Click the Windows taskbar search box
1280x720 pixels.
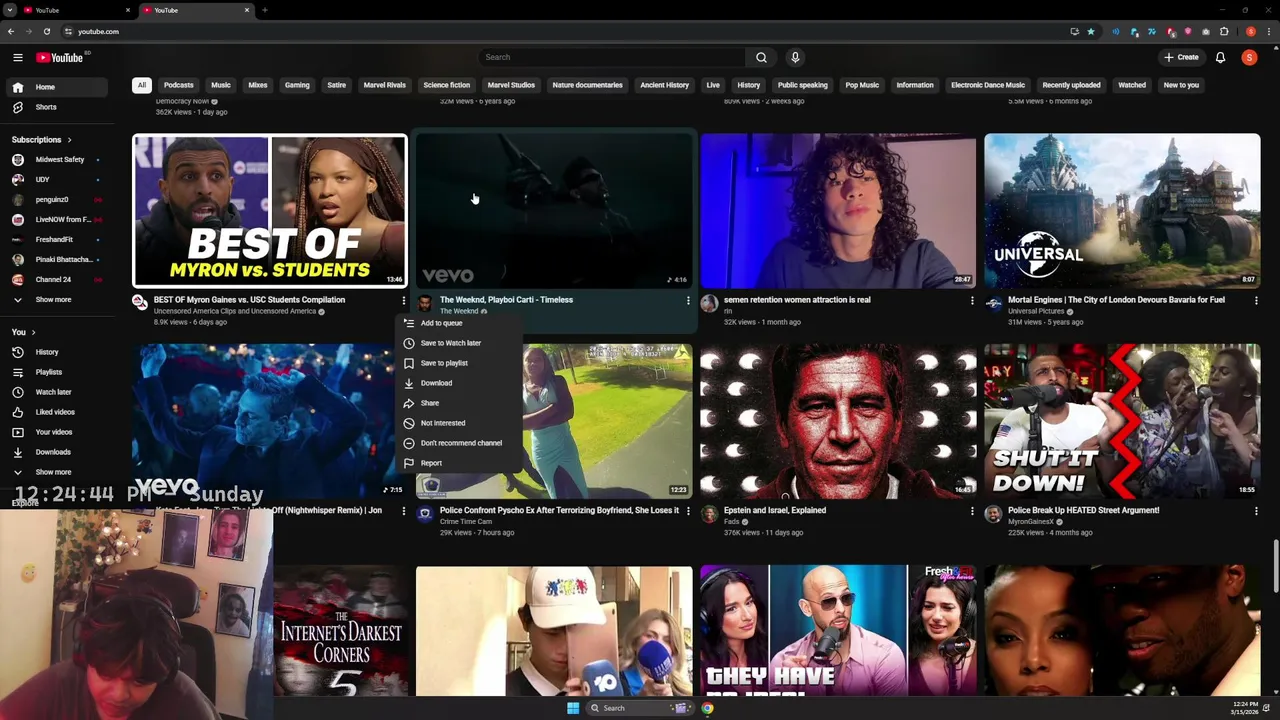(x=640, y=708)
